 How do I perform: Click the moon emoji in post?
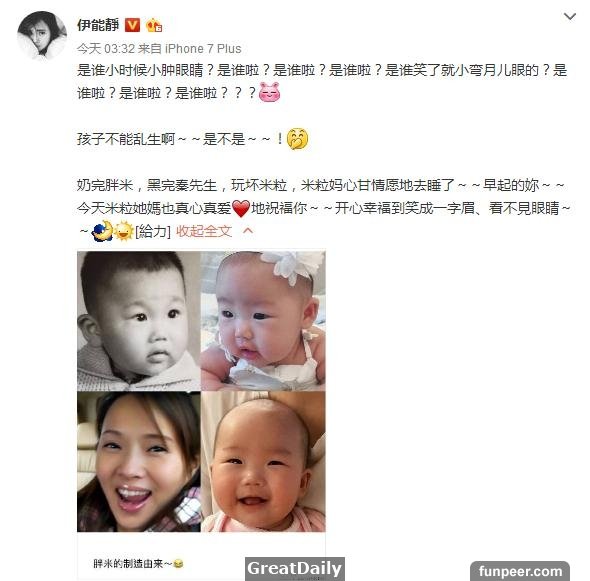[102, 231]
